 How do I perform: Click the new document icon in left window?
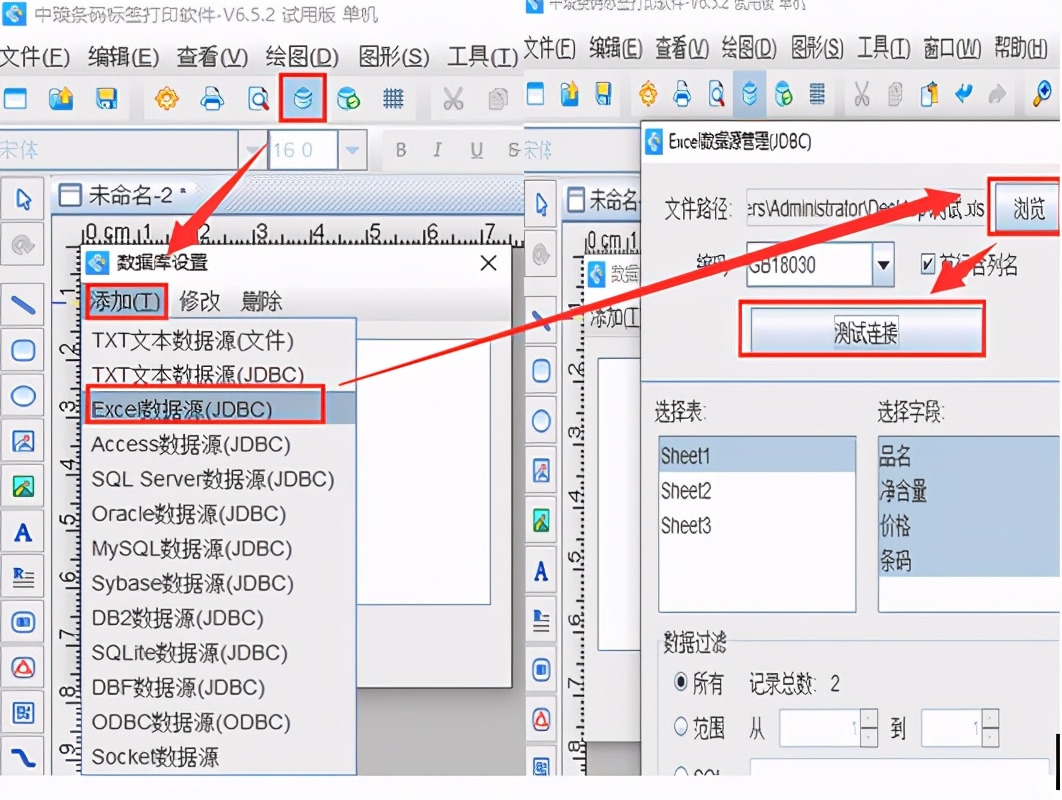(x=16, y=99)
